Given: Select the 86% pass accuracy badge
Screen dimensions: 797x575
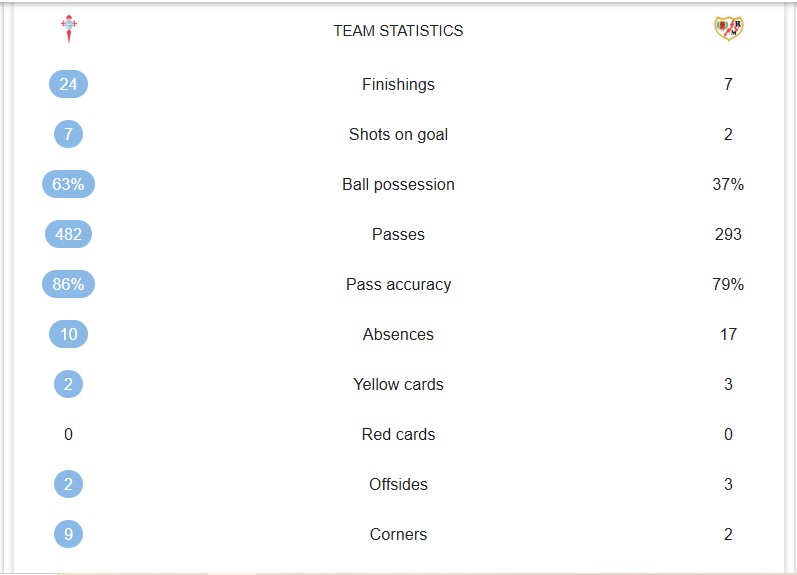Looking at the screenshot, I should (x=68, y=284).
